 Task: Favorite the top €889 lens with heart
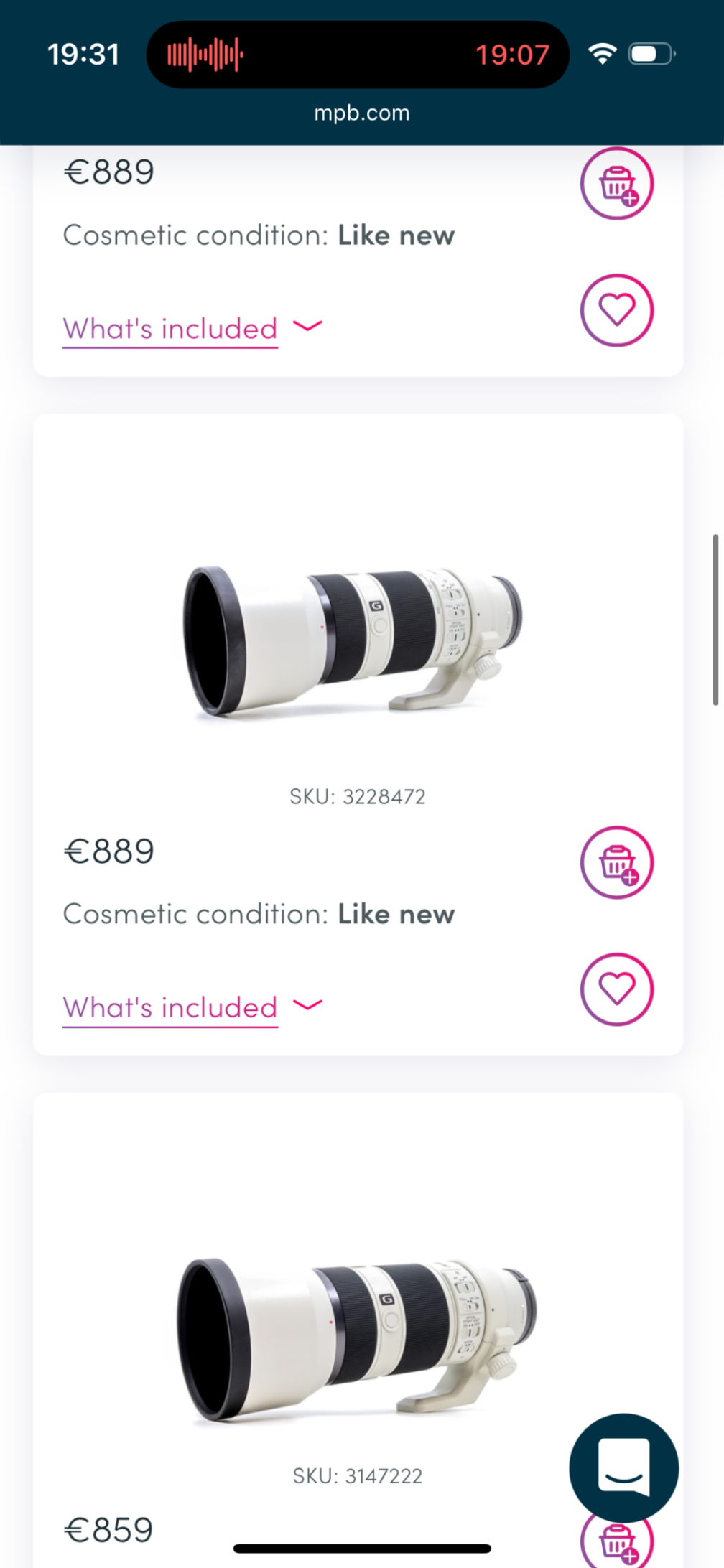[x=616, y=310]
